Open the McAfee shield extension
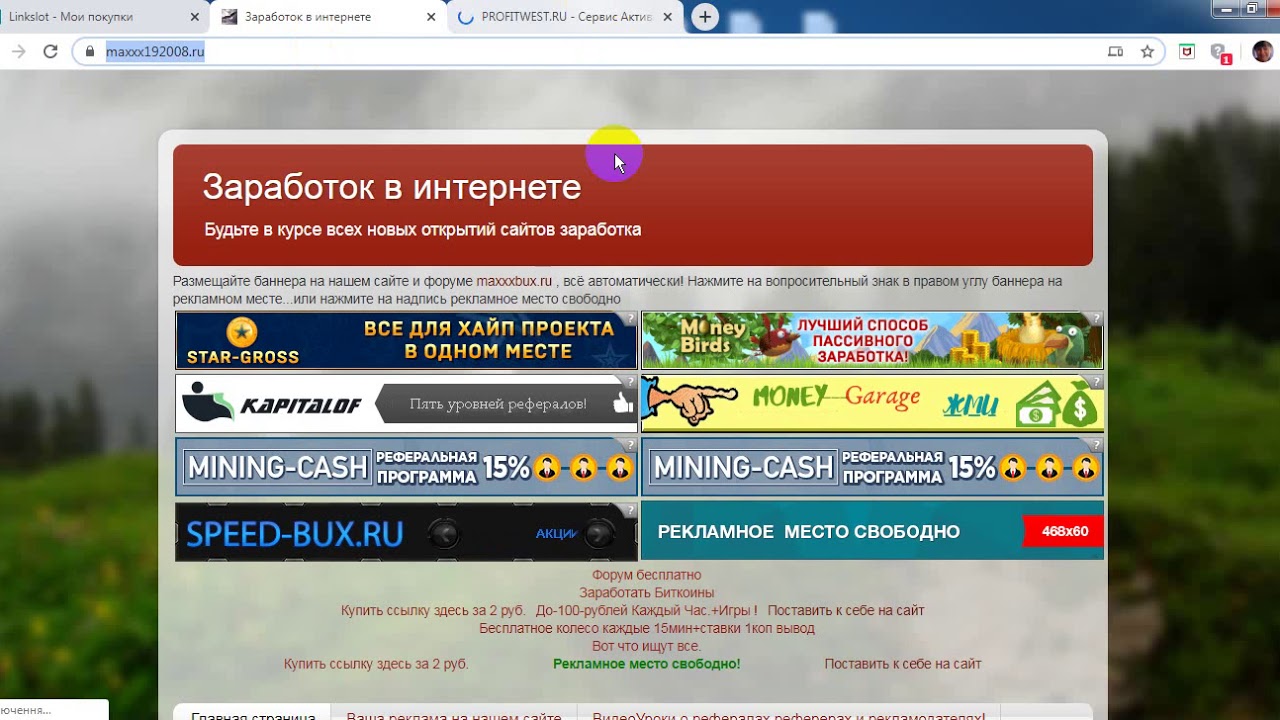The height and width of the screenshot is (720, 1280). [x=1187, y=52]
